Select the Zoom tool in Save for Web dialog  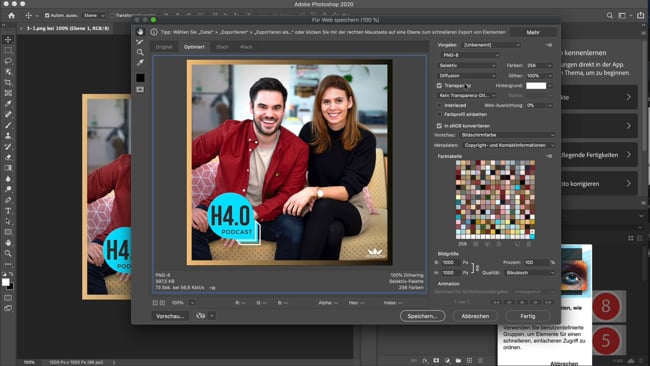(140, 52)
